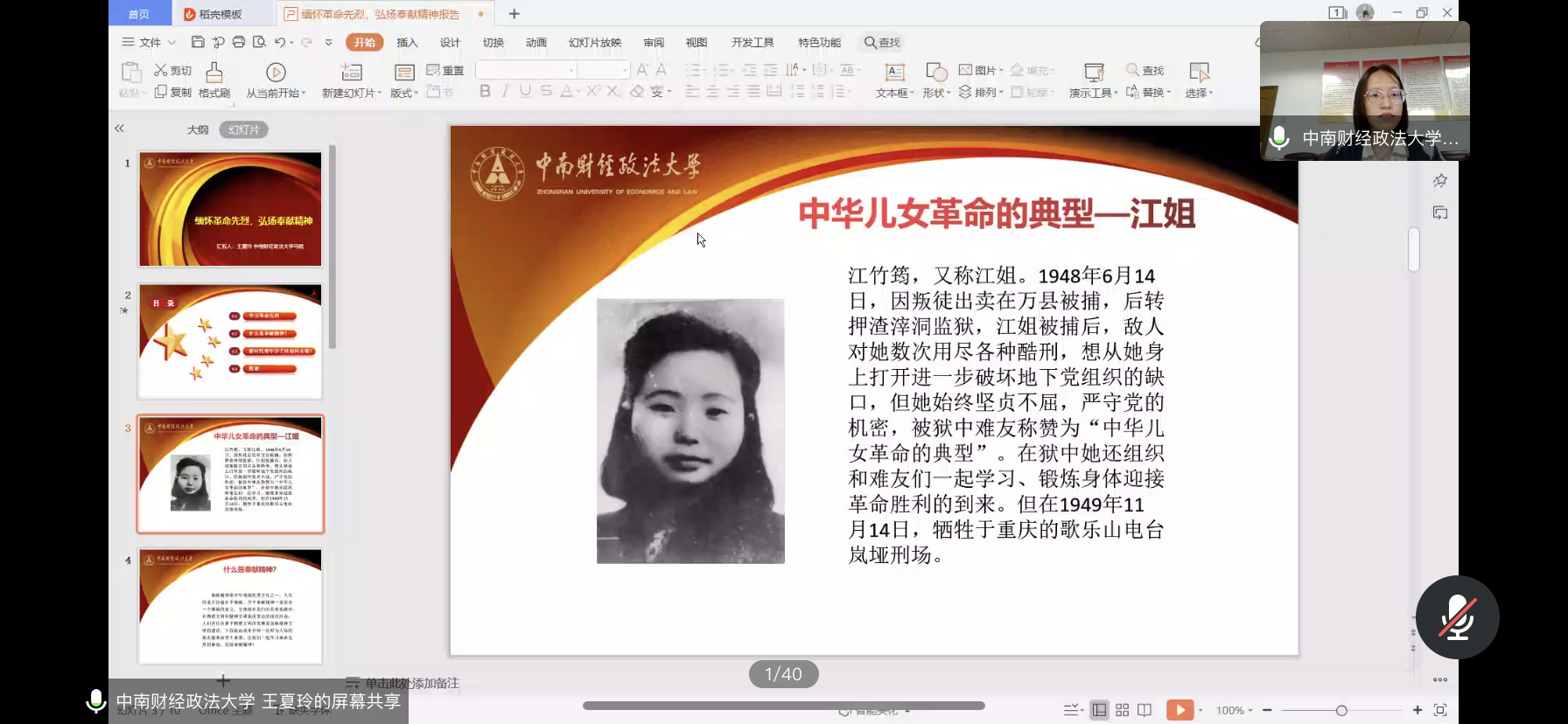This screenshot has height=724, width=1568.
Task: Click the Undo arrow icon
Action: [279, 42]
